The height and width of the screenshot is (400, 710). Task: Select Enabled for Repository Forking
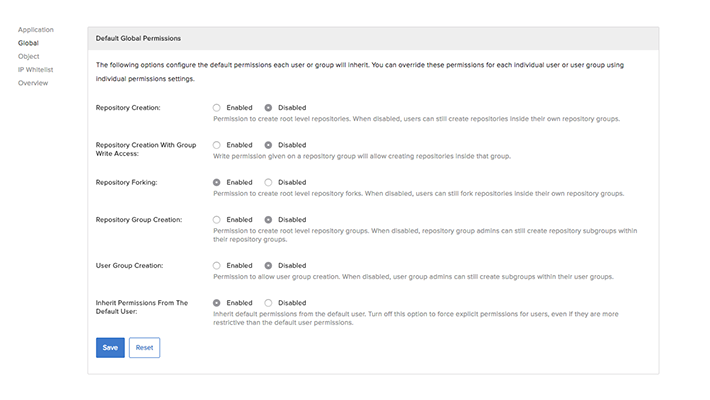(217, 182)
